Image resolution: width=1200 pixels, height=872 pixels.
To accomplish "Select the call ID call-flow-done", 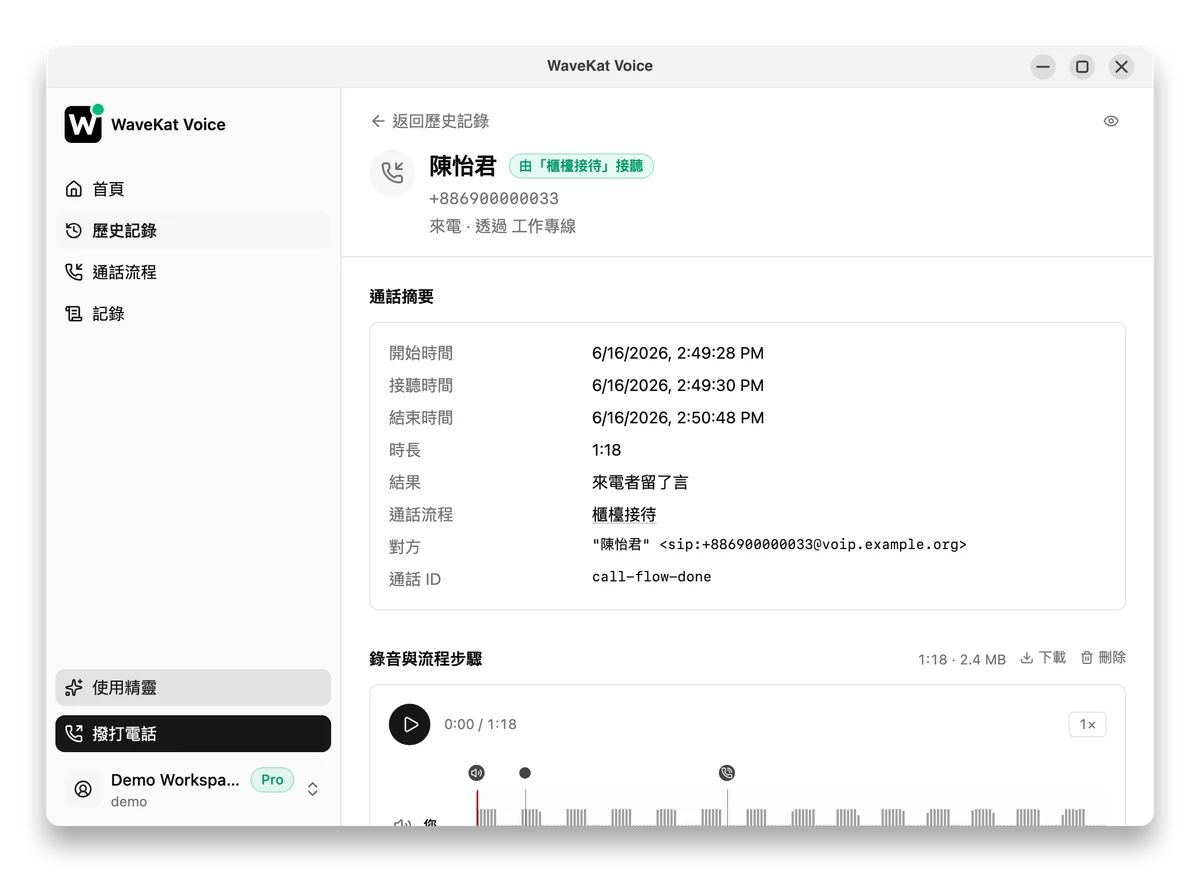I will [x=652, y=577].
